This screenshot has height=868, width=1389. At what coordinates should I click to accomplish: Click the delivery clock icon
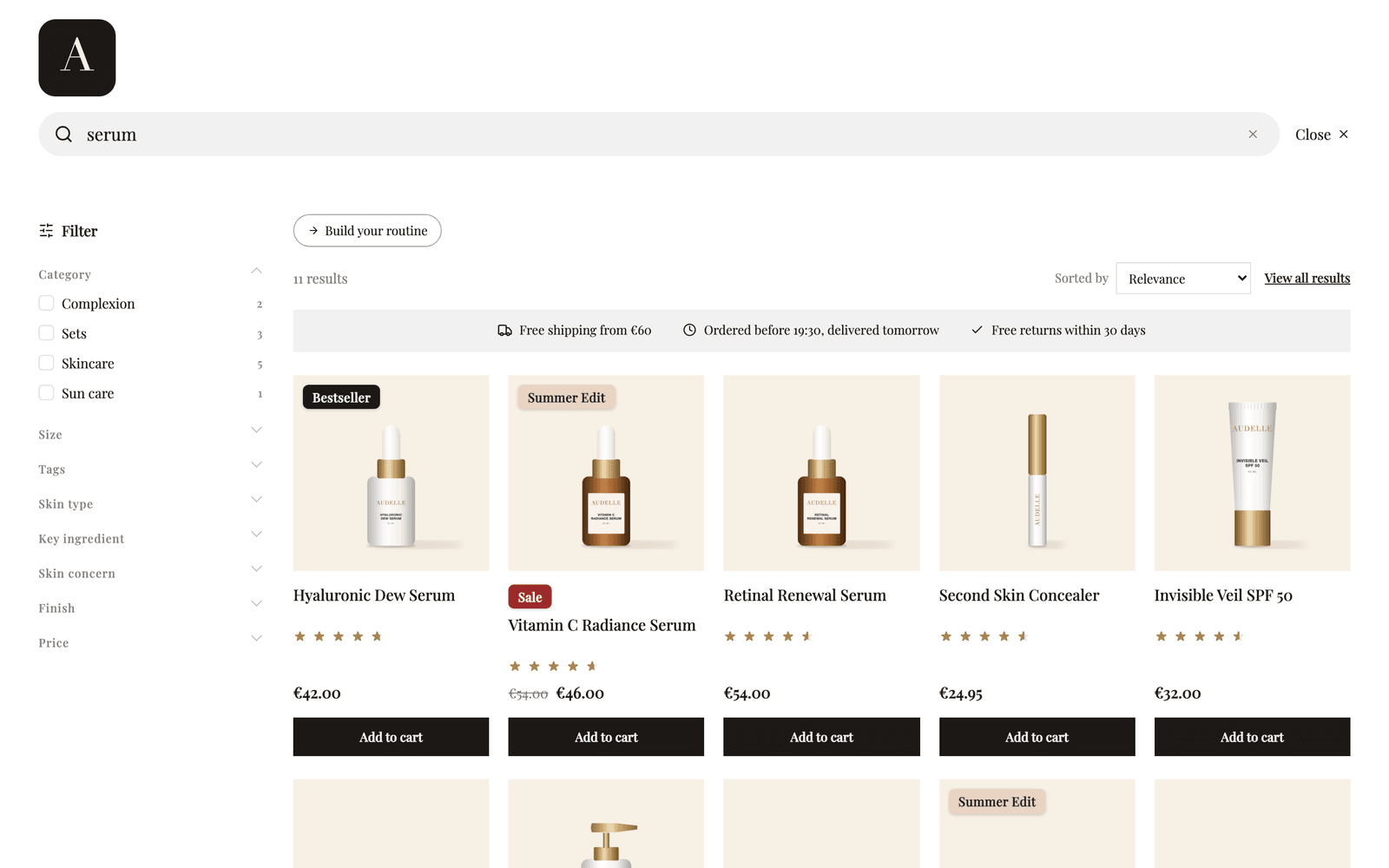(x=689, y=331)
